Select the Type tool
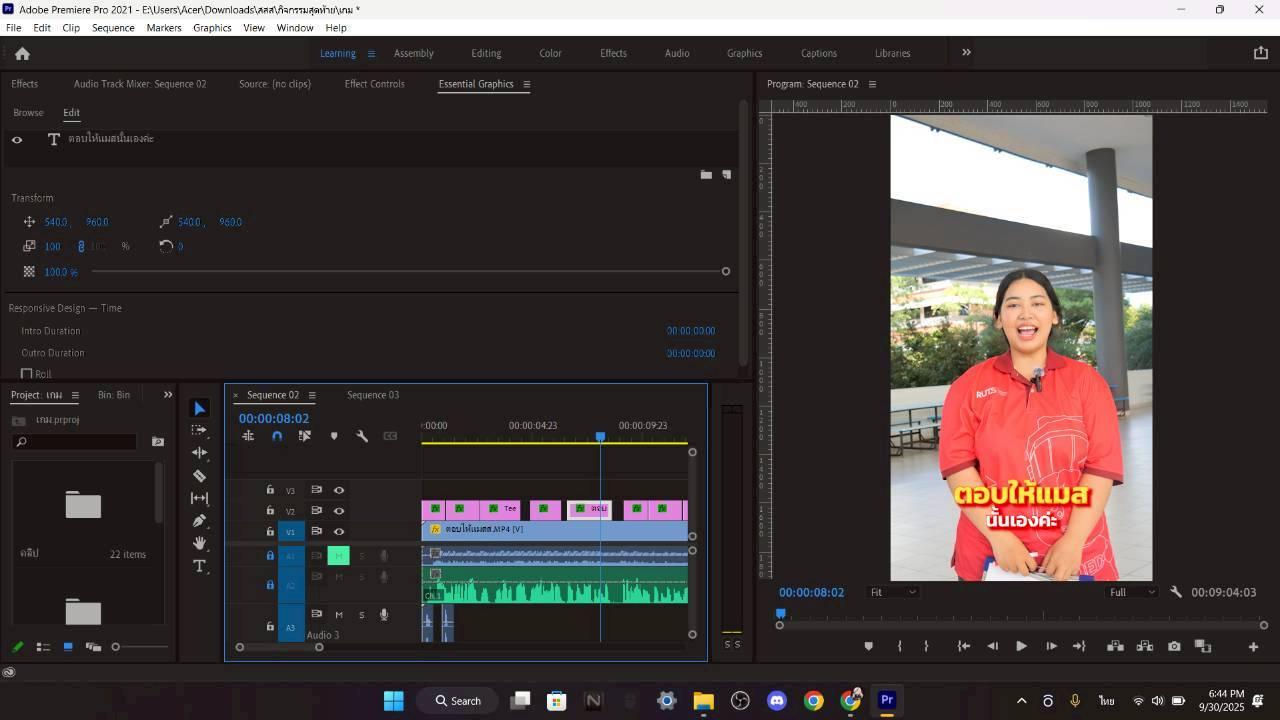The height and width of the screenshot is (720, 1280). coord(199,566)
